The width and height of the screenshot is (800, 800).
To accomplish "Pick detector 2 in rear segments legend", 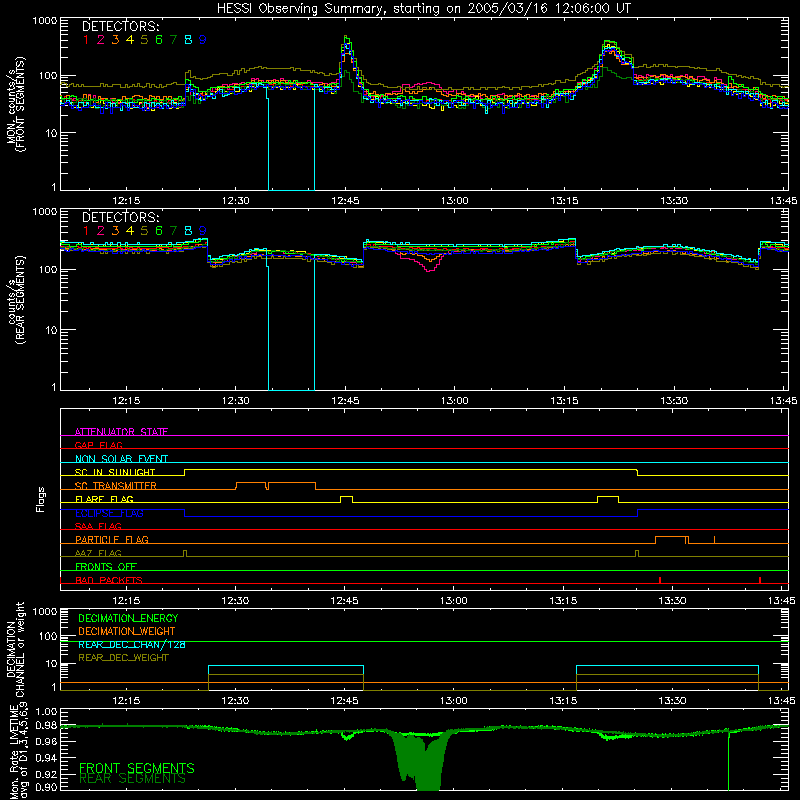I will [x=101, y=231].
